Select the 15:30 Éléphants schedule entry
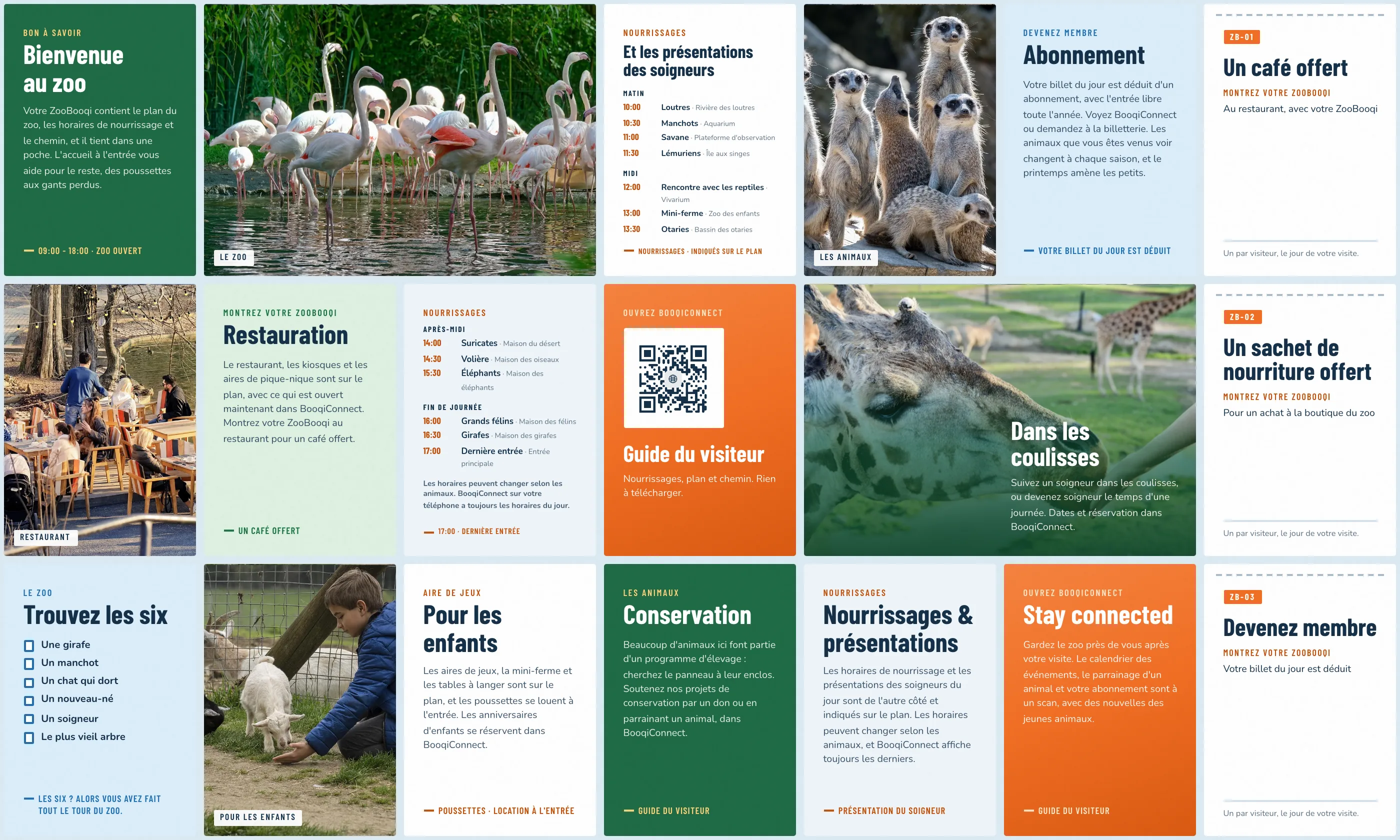This screenshot has height=840, width=1400. pos(499,380)
